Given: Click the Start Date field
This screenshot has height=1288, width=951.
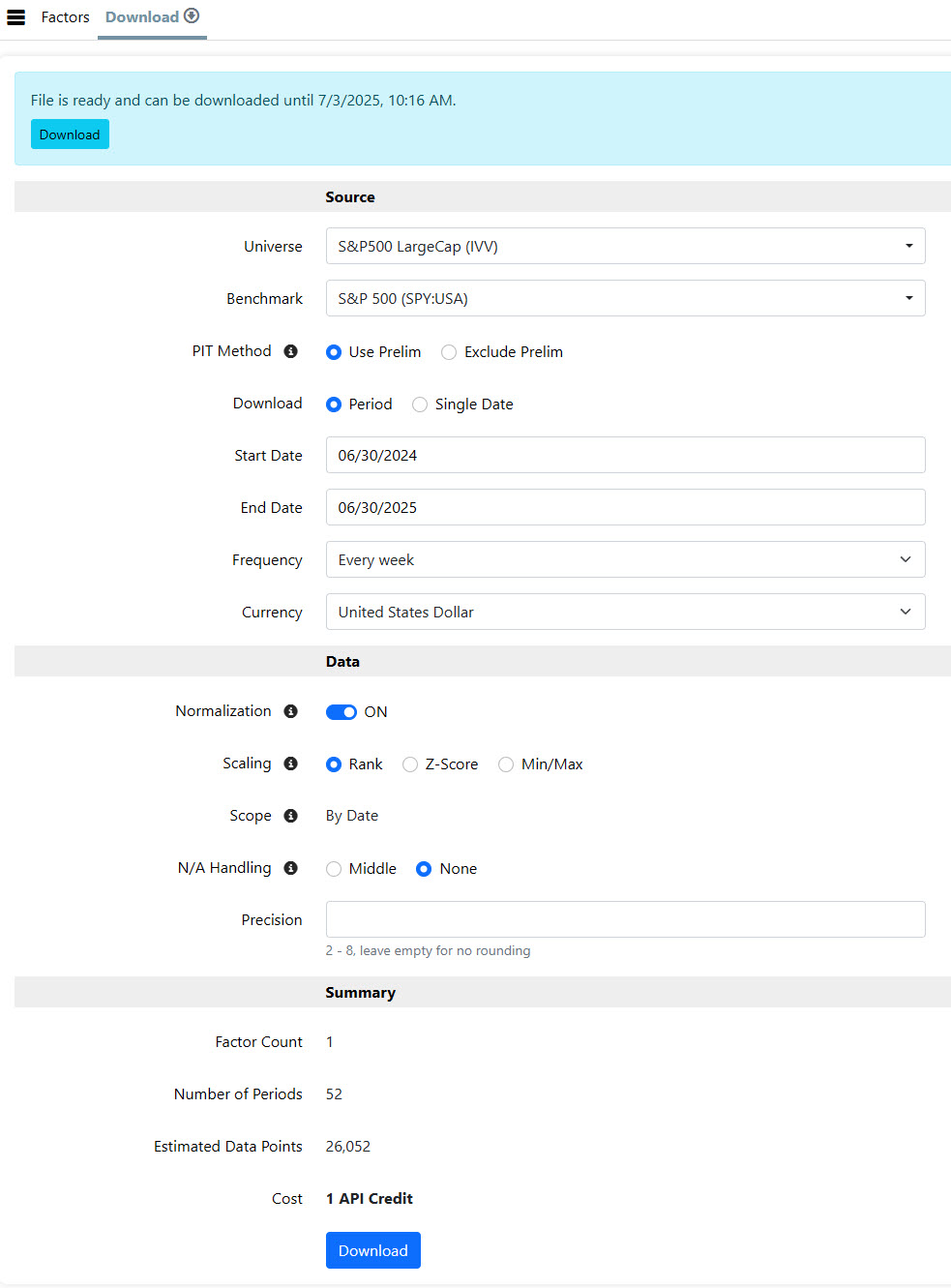Looking at the screenshot, I should point(625,455).
